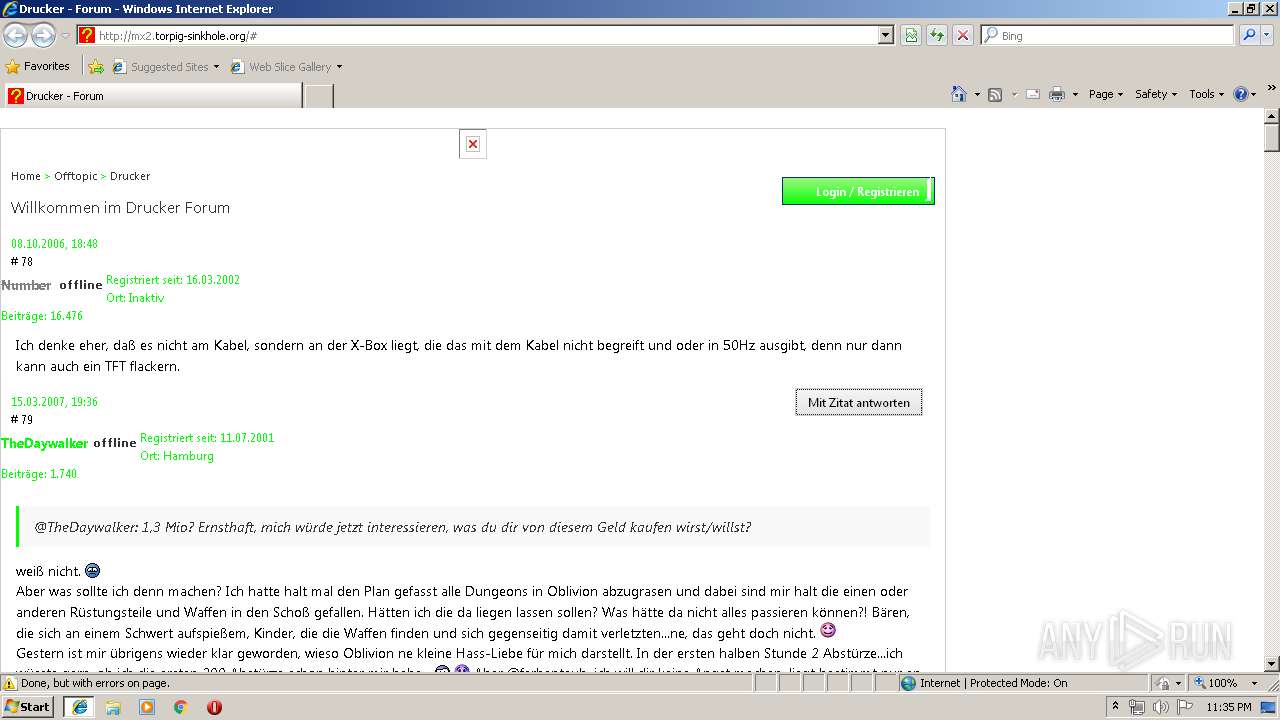Click post date 15.03.2007, 19:36
Viewport: 1280px width, 720px height.
point(54,402)
